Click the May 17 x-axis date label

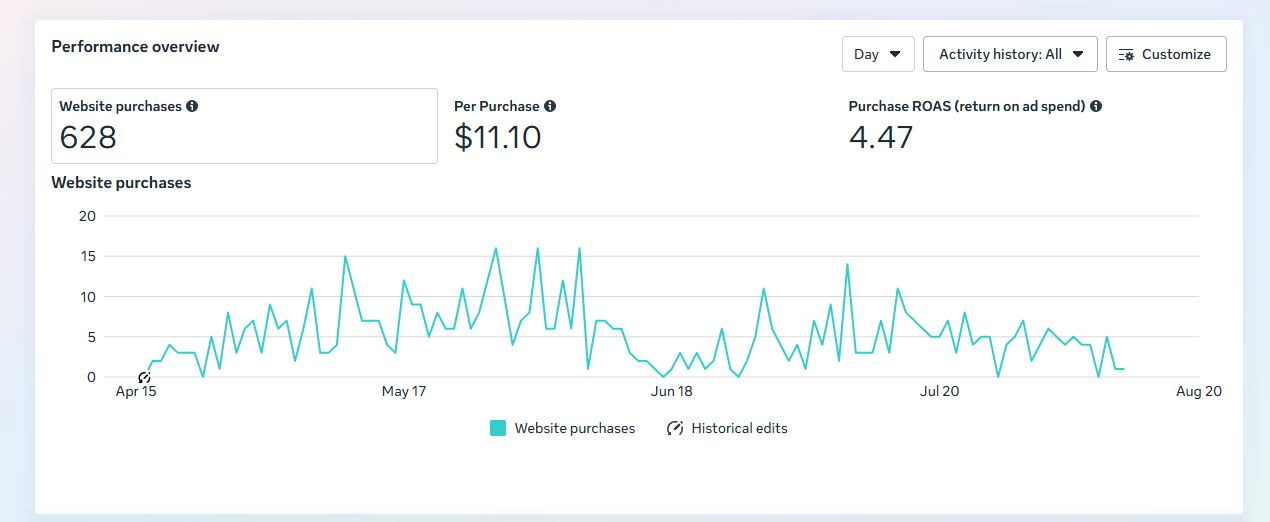404,391
